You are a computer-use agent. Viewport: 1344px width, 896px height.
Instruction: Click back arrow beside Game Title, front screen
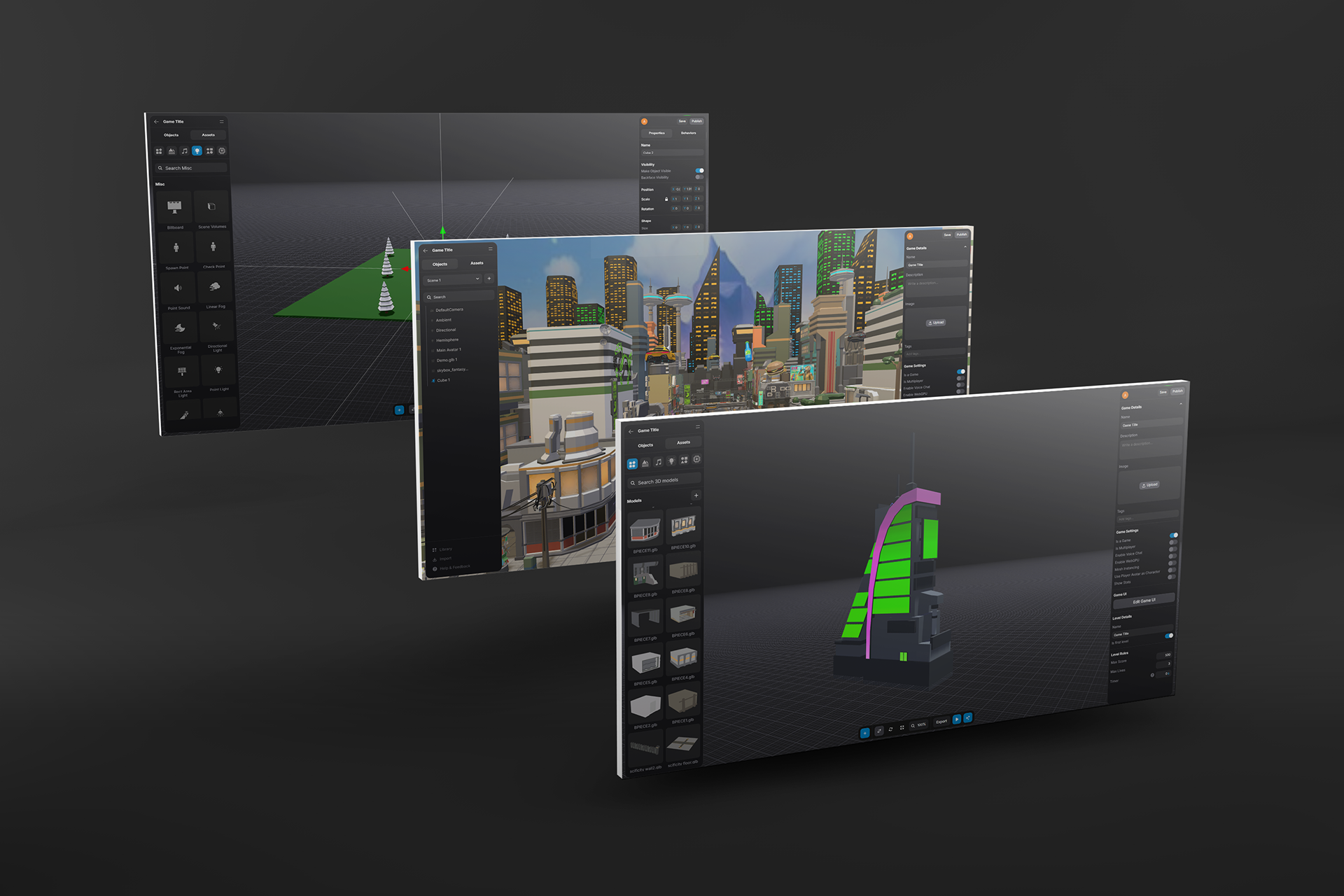point(631,431)
